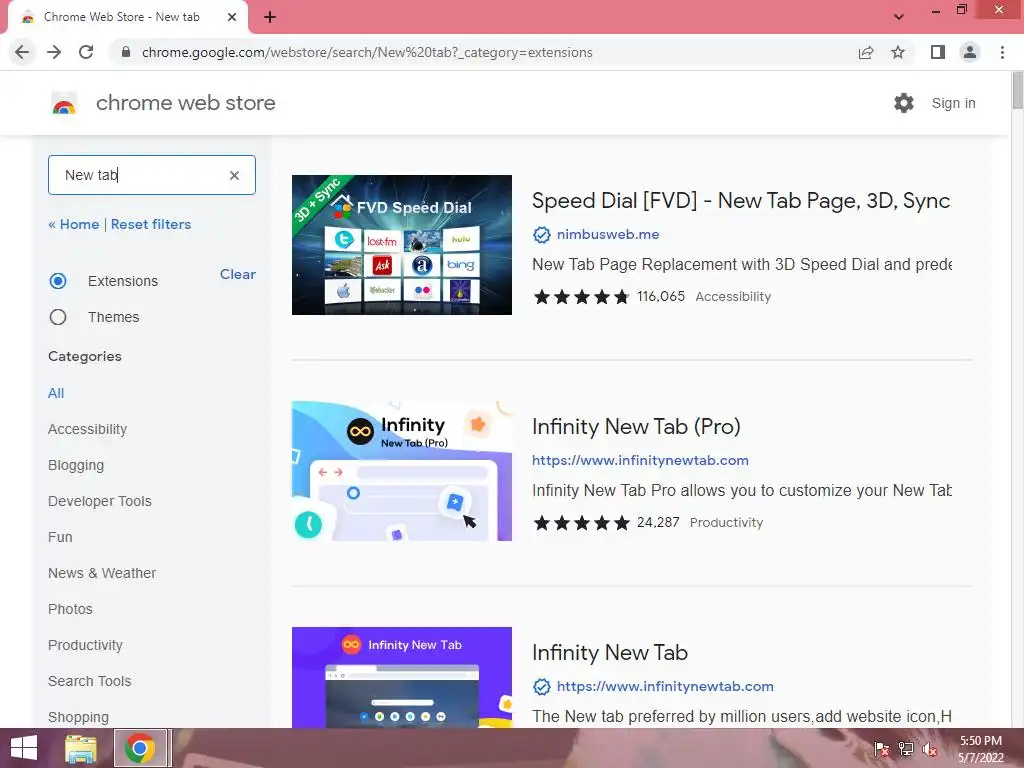Click the Chrome Web Store rainbow logo
This screenshot has width=1024, height=768.
[64, 103]
